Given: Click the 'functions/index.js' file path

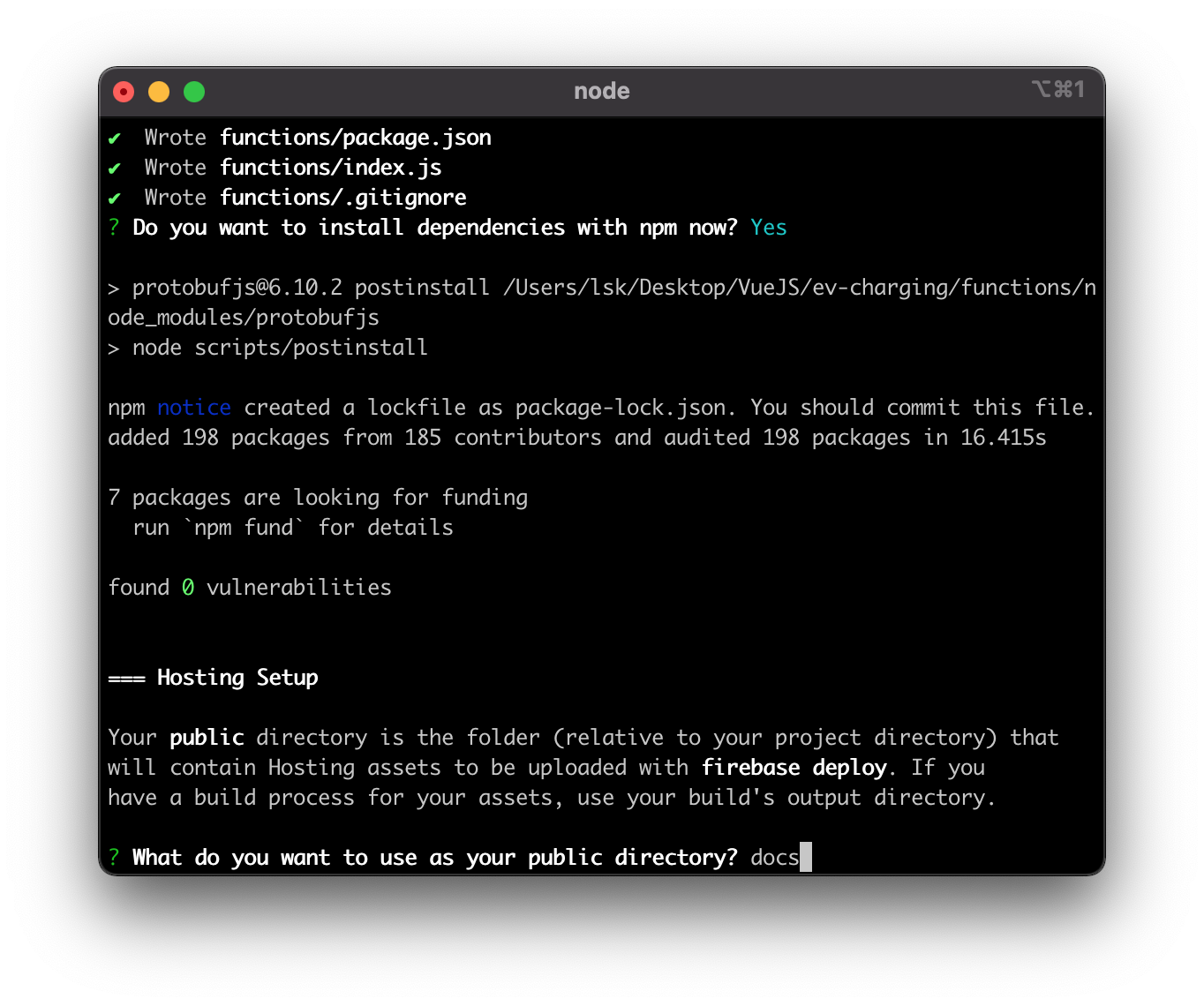Looking at the screenshot, I should pyautogui.click(x=331, y=168).
